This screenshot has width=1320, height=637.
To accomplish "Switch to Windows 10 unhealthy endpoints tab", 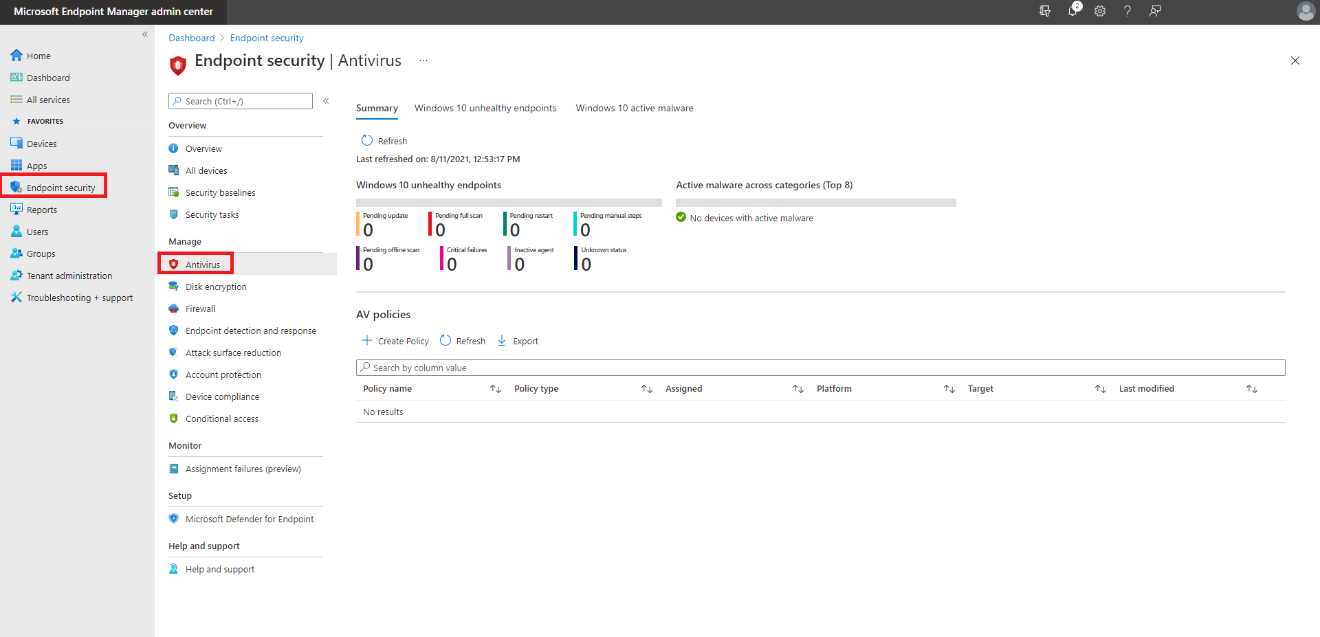I will pyautogui.click(x=486, y=107).
